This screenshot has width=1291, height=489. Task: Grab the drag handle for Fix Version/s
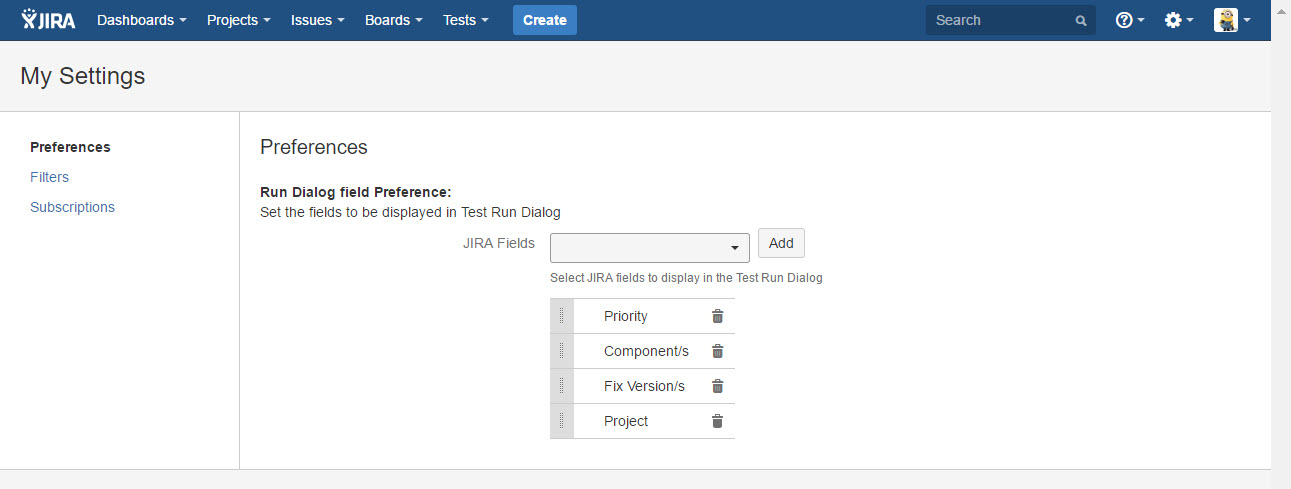tap(562, 386)
